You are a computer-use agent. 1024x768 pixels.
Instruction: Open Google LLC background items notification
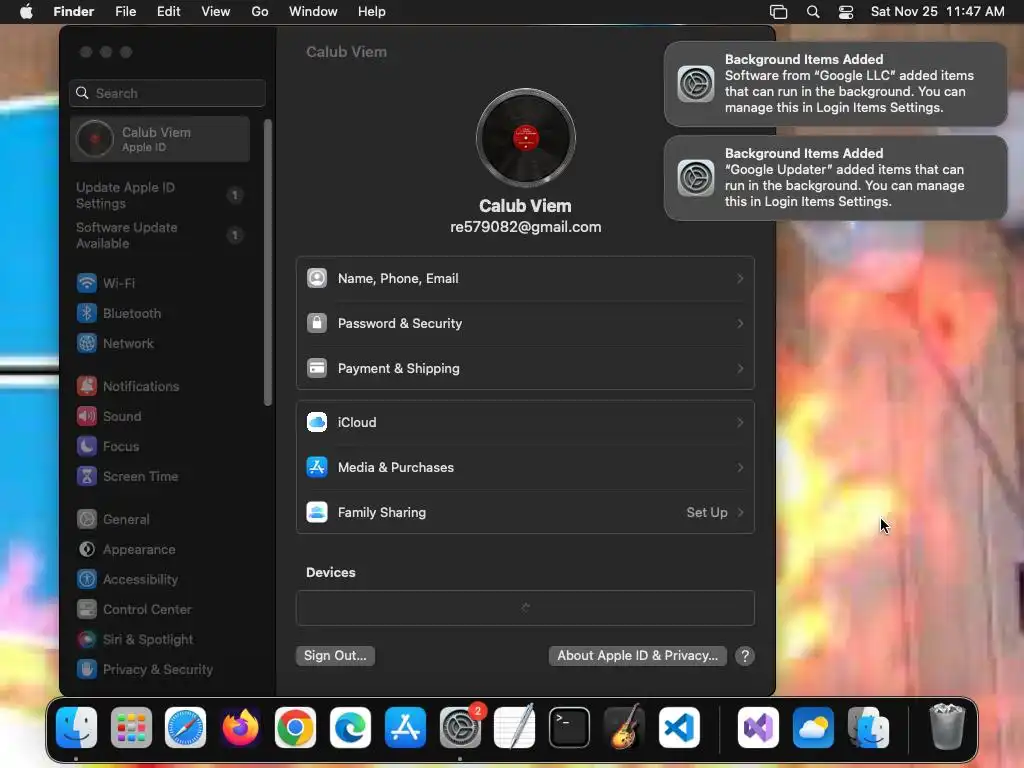click(835, 84)
